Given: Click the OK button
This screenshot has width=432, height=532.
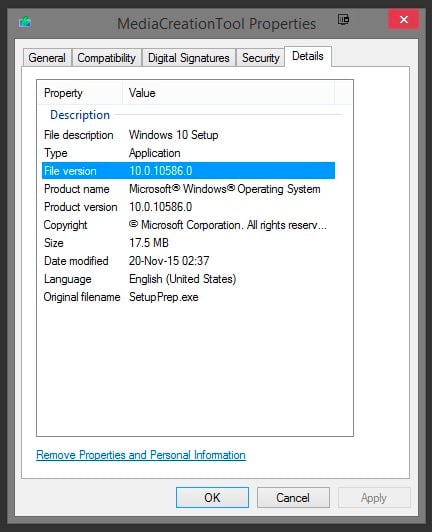Looking at the screenshot, I should pos(212,497).
